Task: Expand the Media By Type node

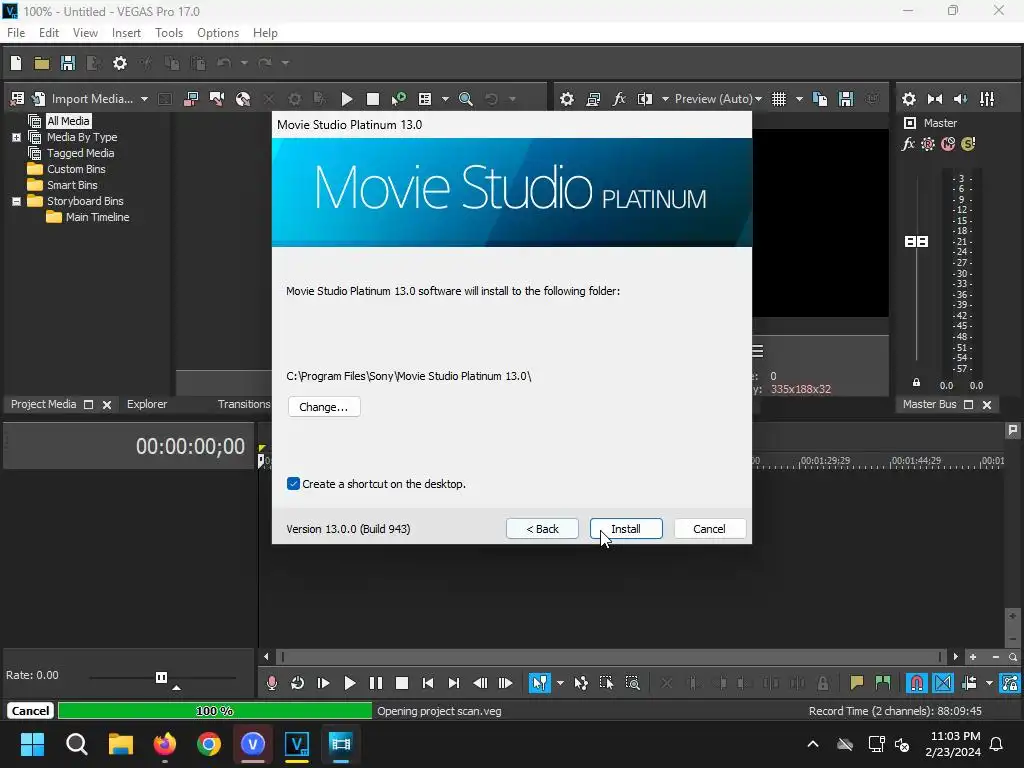Action: click(16, 137)
